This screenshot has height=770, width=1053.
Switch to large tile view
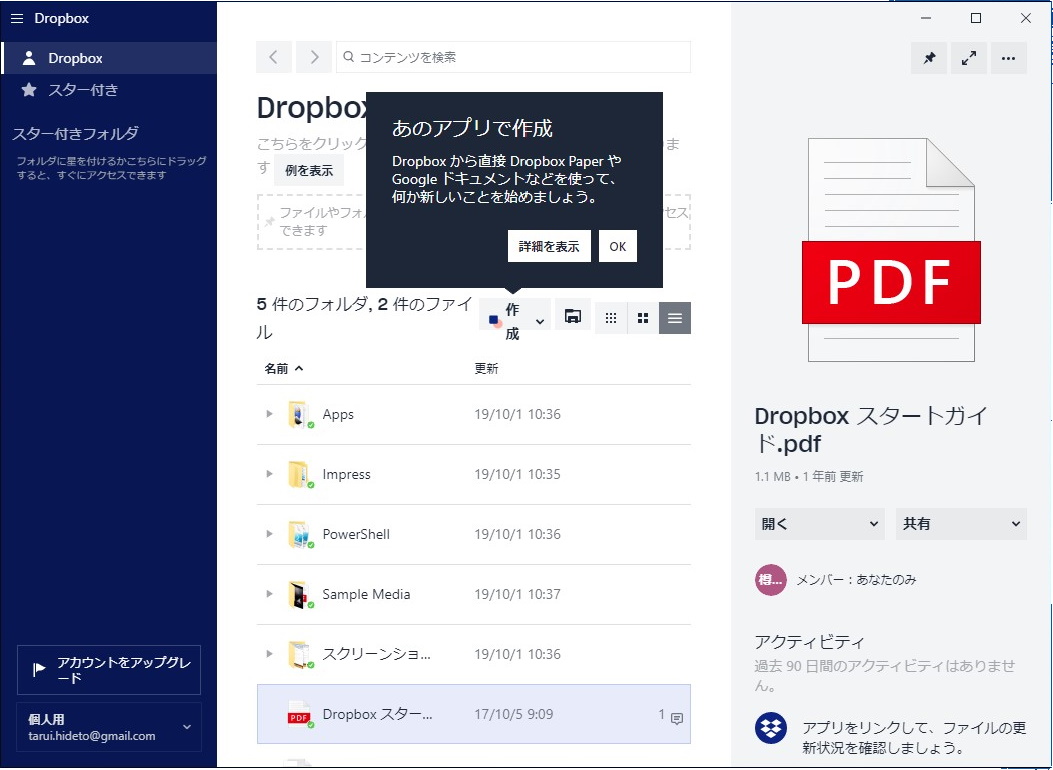pyautogui.click(x=643, y=318)
